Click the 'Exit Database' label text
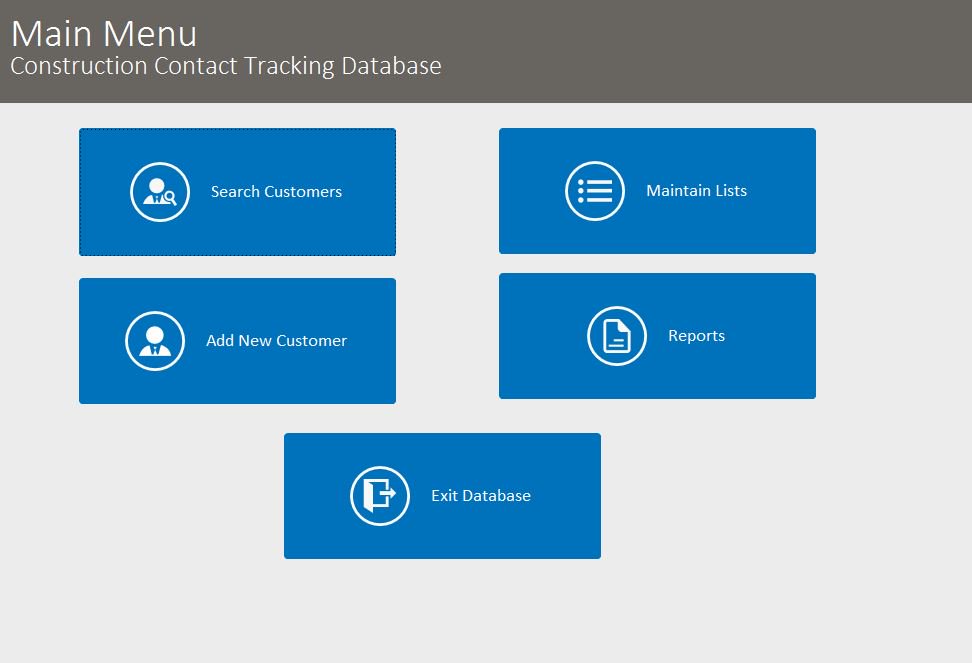This screenshot has height=663, width=972. click(x=481, y=495)
